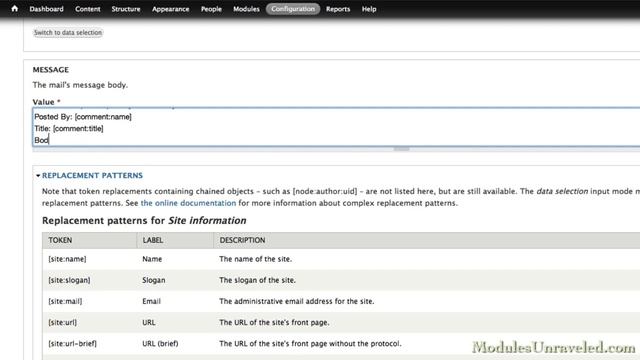The width and height of the screenshot is (640, 360).
Task: Focus the message Value text area
Action: (x=336, y=127)
